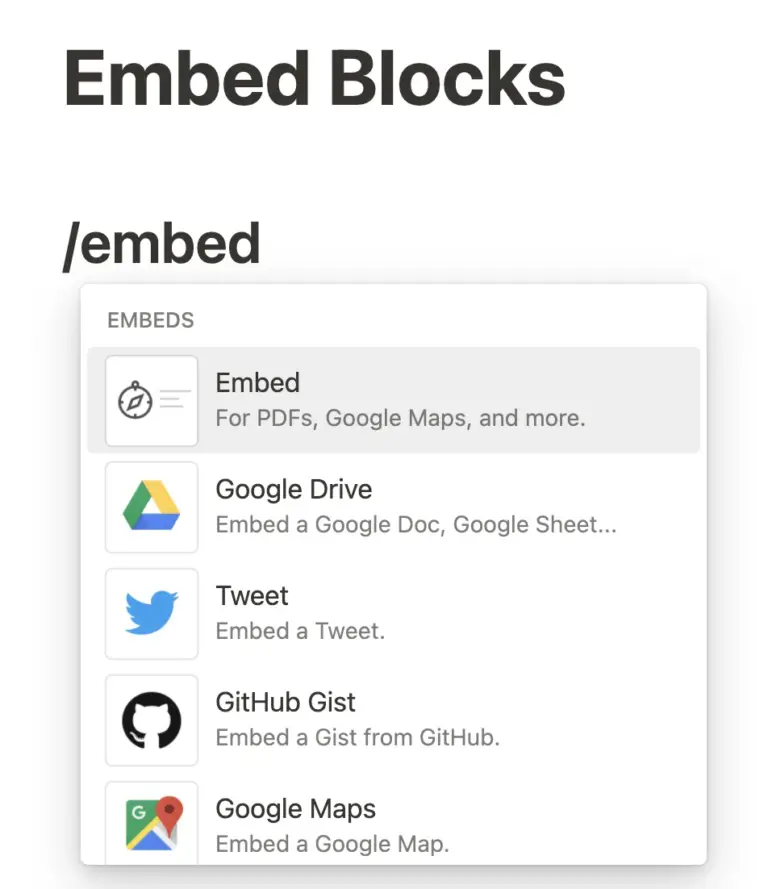Click the Embed Blocks page title
Screen dimensions: 768x889
[x=314, y=78]
